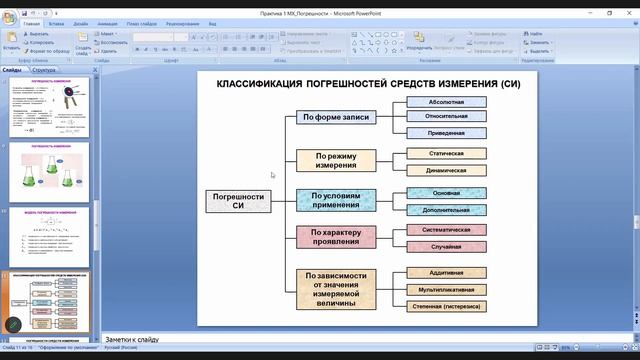This screenshot has width=640, height=360.
Task: Toggle align text left in paragraph group
Action: pyautogui.click(x=225, y=49)
